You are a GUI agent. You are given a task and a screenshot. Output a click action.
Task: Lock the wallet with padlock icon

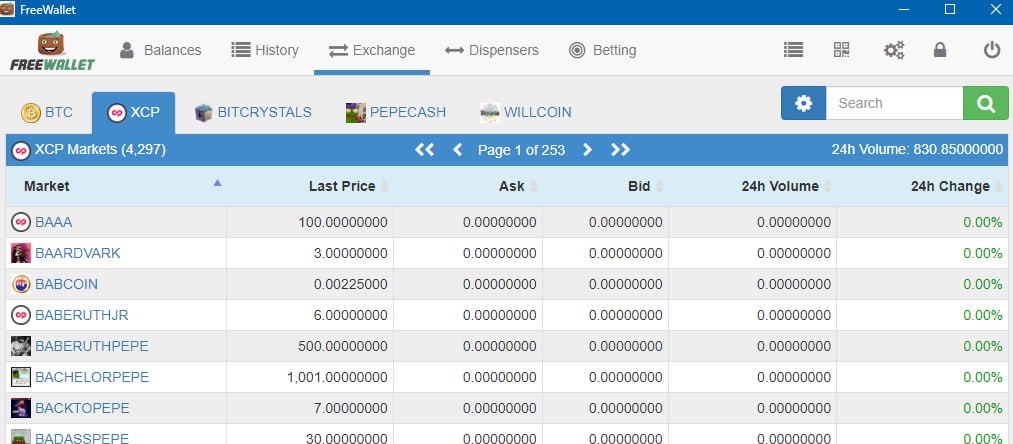[x=940, y=50]
